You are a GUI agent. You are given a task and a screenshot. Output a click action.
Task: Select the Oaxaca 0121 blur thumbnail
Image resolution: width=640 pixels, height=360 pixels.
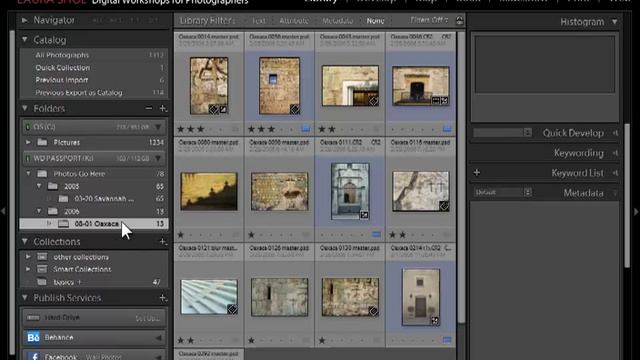pyautogui.click(x=209, y=297)
